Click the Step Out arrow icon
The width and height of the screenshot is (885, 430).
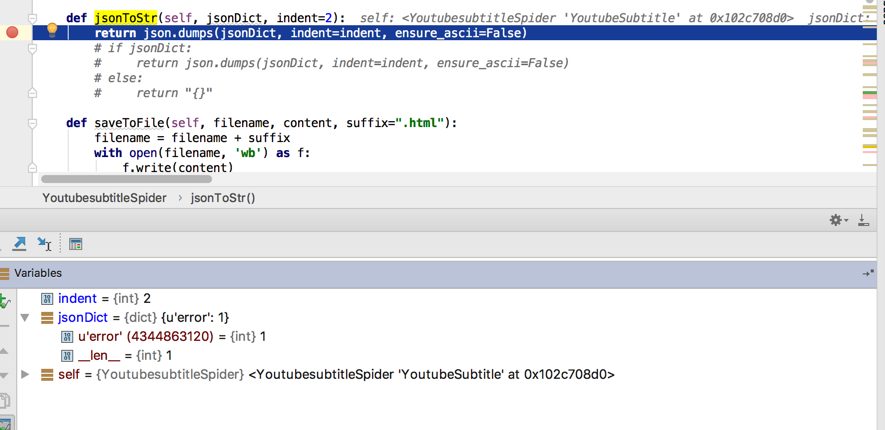click(19, 244)
